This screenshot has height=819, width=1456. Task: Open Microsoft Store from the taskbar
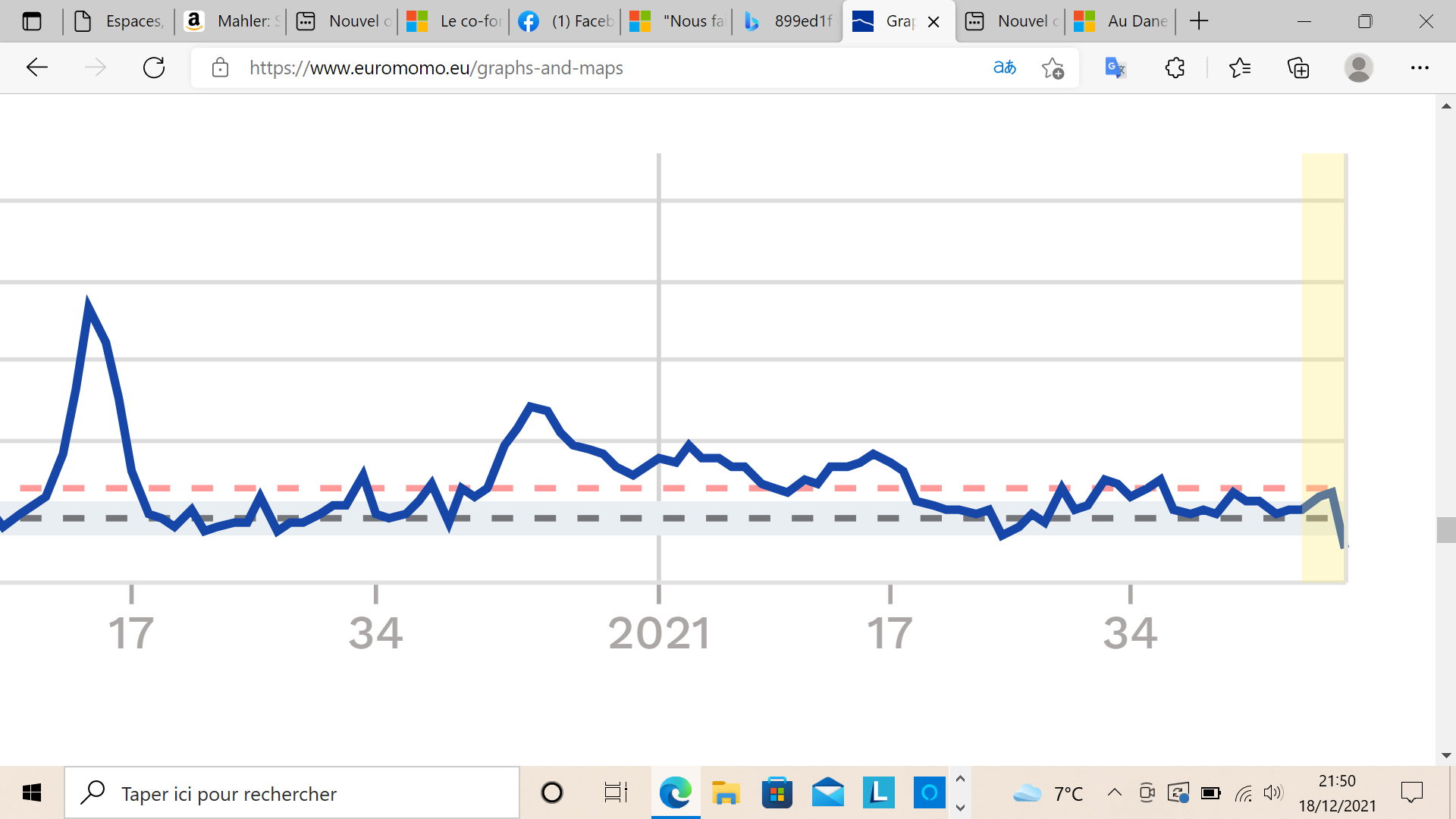[777, 793]
